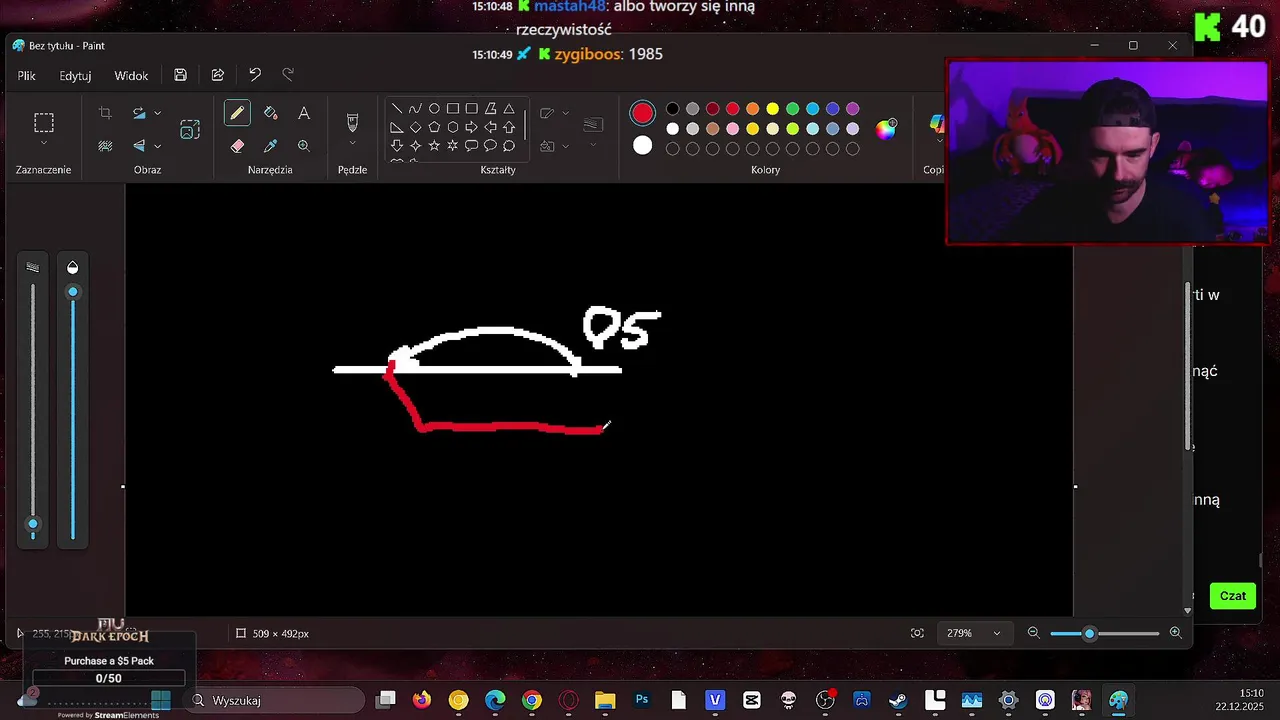Pick the green color swatch
Screen dimensions: 1280x720
tap(793, 108)
